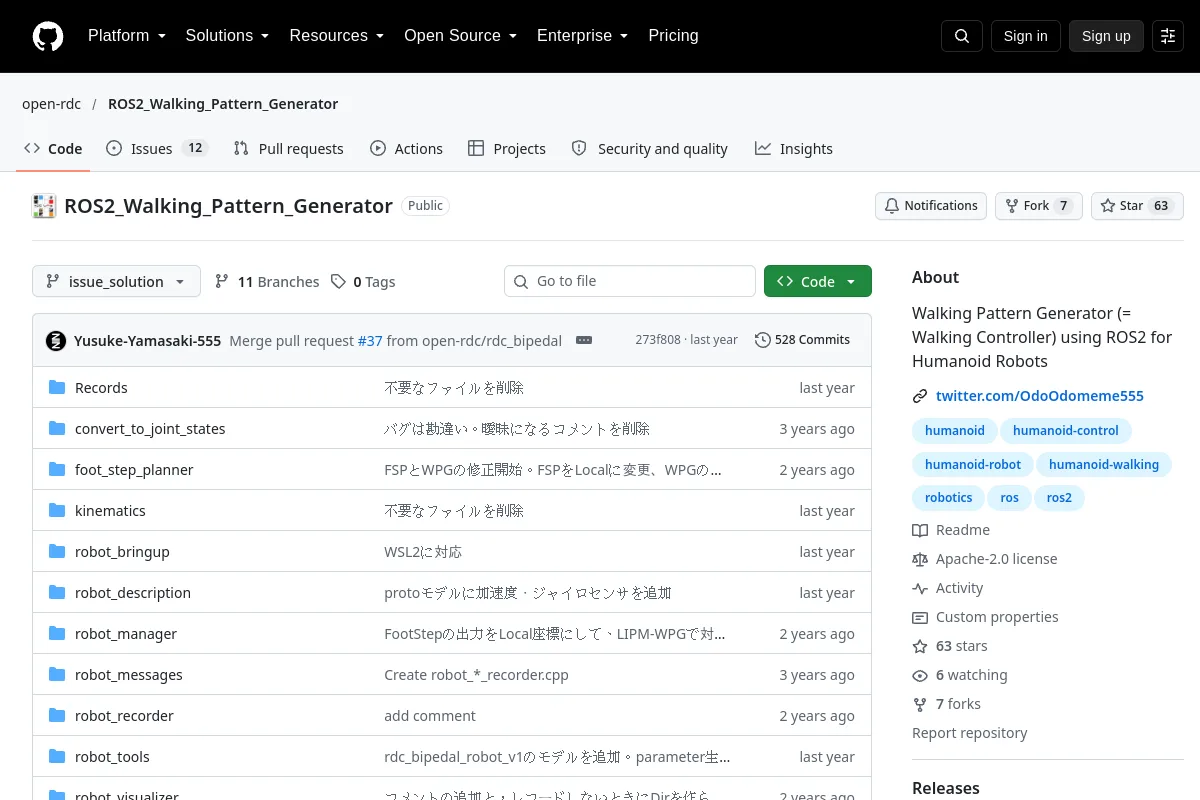Viewport: 1200px width, 800px height.
Task: Open robot_messages folder icon
Action: coord(57,675)
